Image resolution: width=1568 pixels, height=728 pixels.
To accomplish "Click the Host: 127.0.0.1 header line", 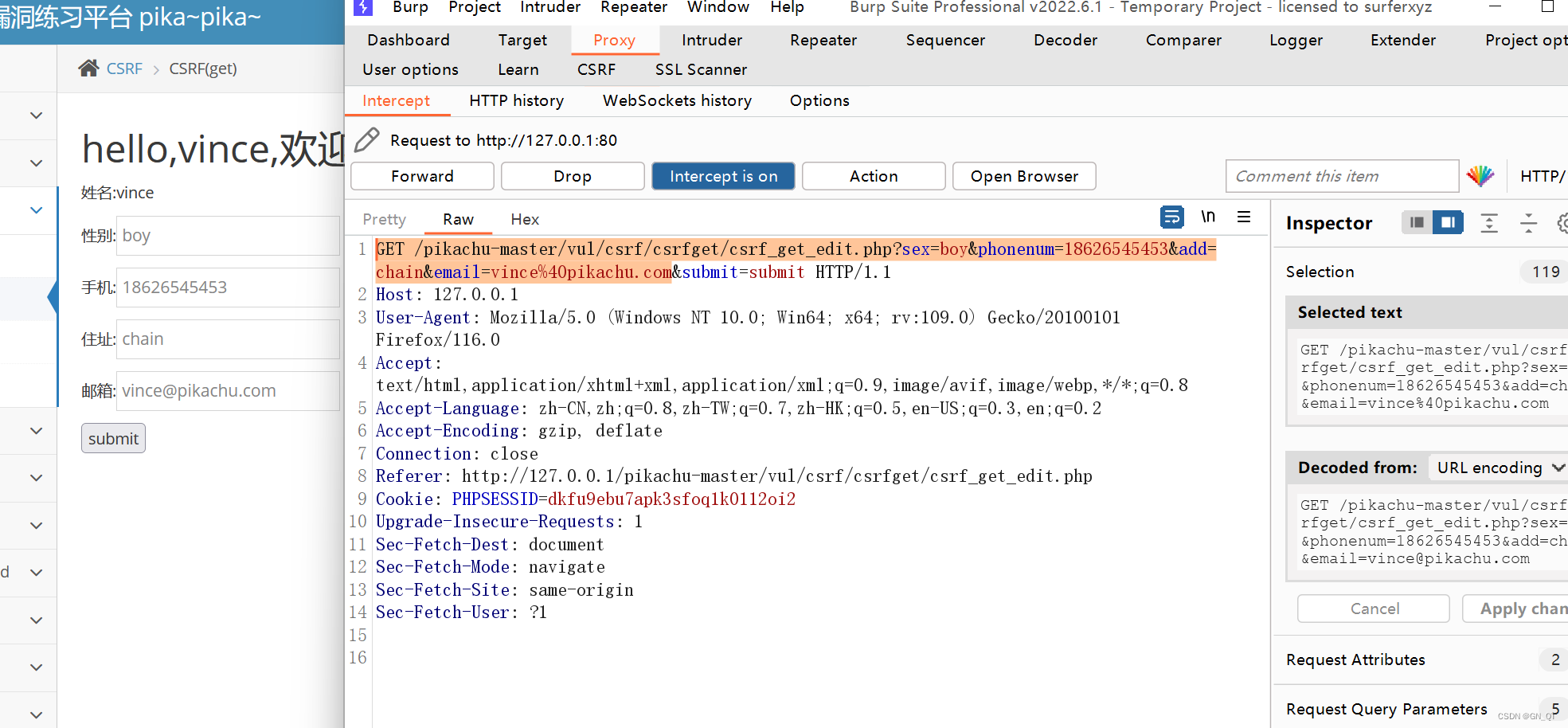I will 447,295.
